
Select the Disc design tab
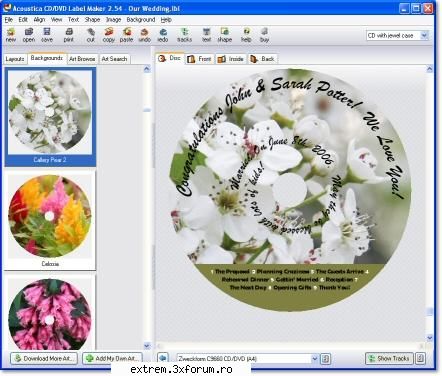[170, 58]
